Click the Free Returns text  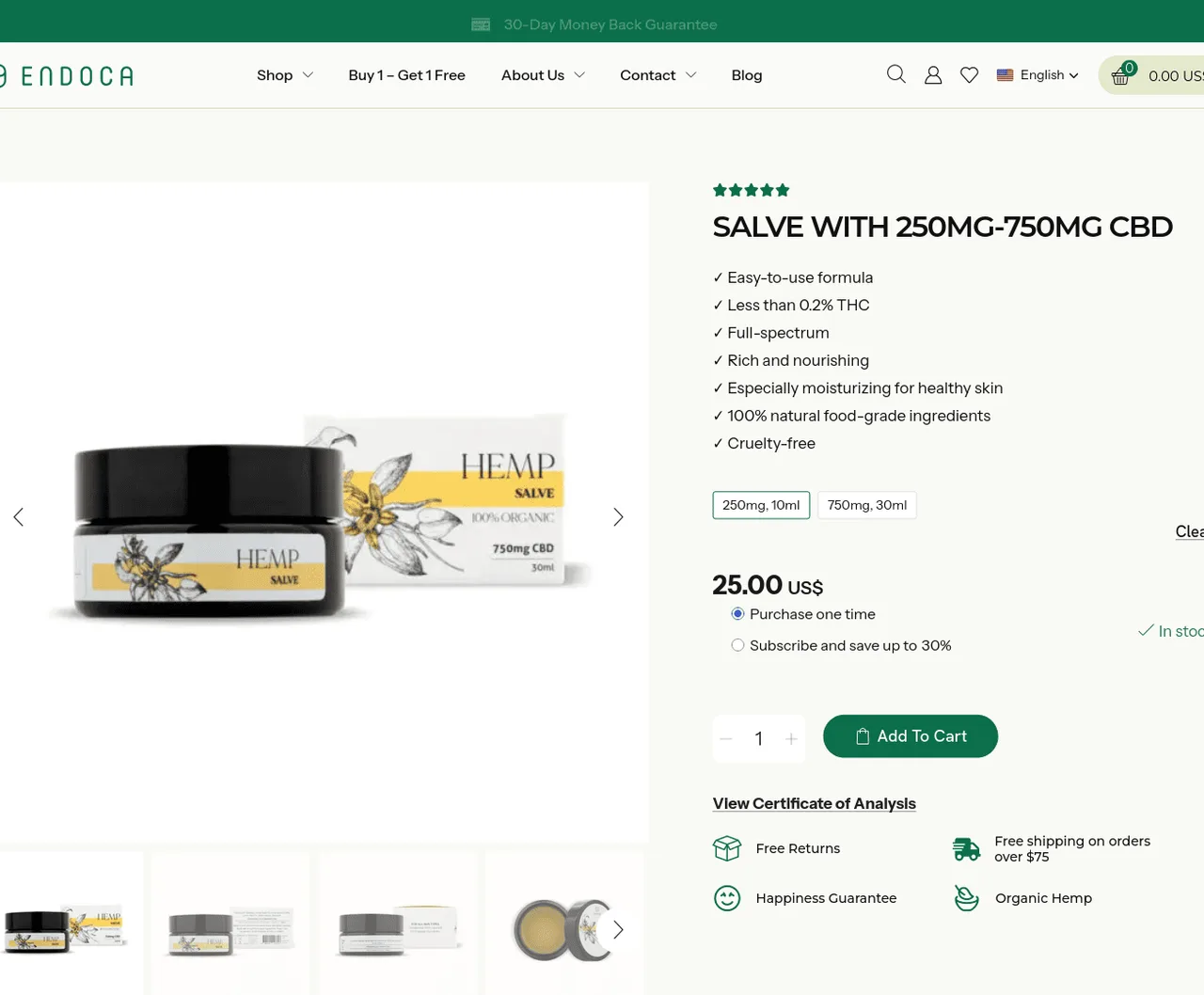798,848
